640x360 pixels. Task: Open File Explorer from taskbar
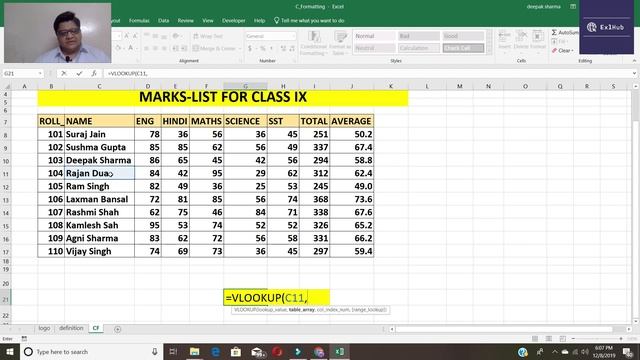pos(195,352)
